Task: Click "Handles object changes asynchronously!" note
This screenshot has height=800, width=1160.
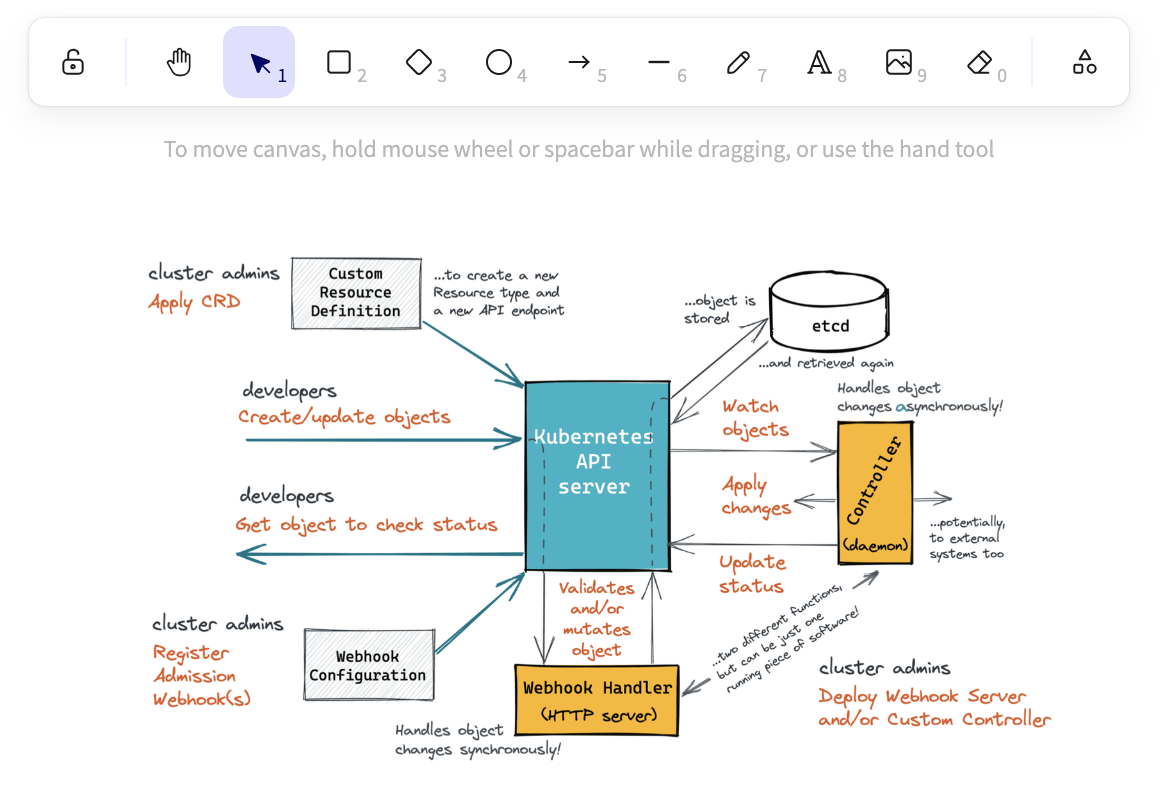Action: click(920, 397)
